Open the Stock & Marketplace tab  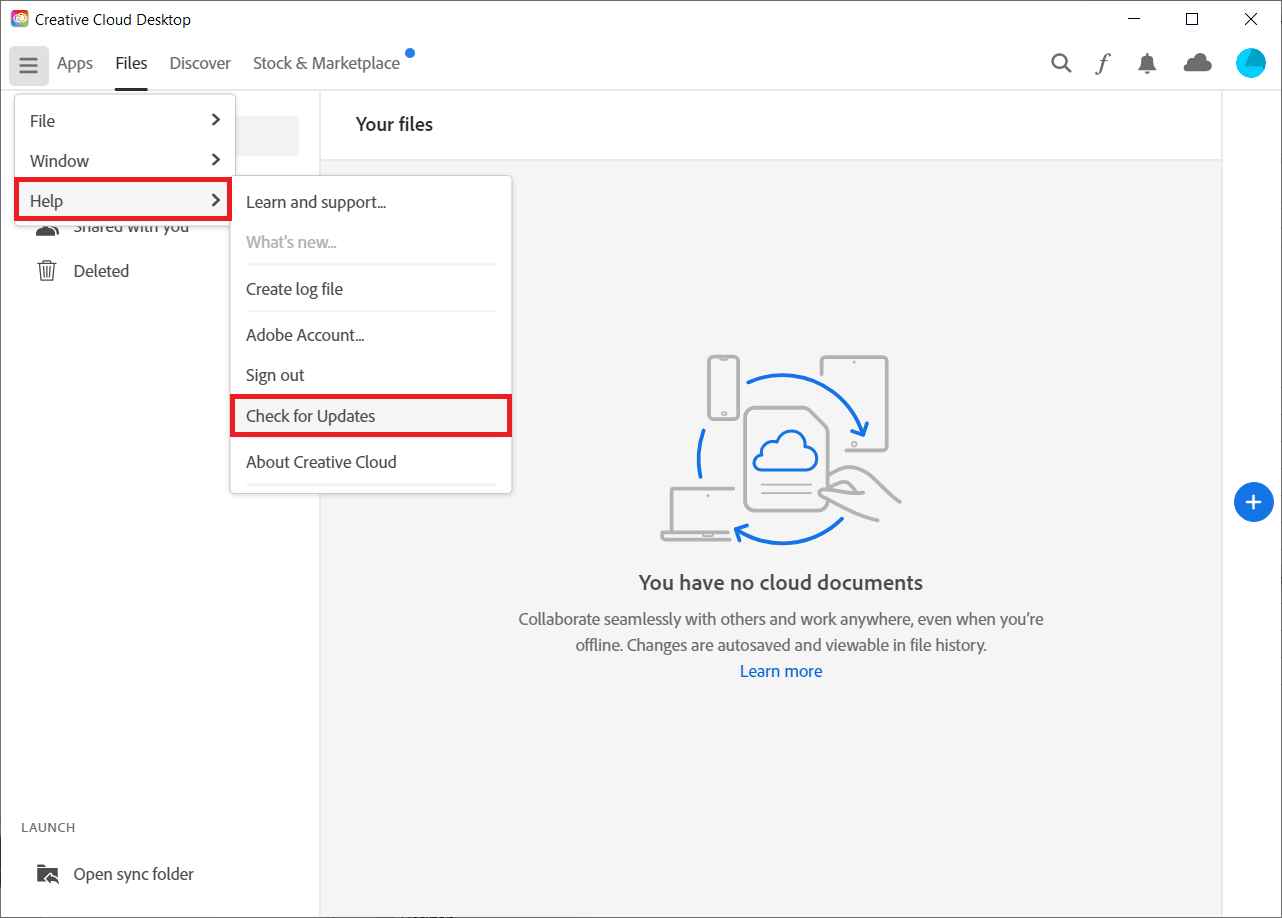tap(326, 64)
